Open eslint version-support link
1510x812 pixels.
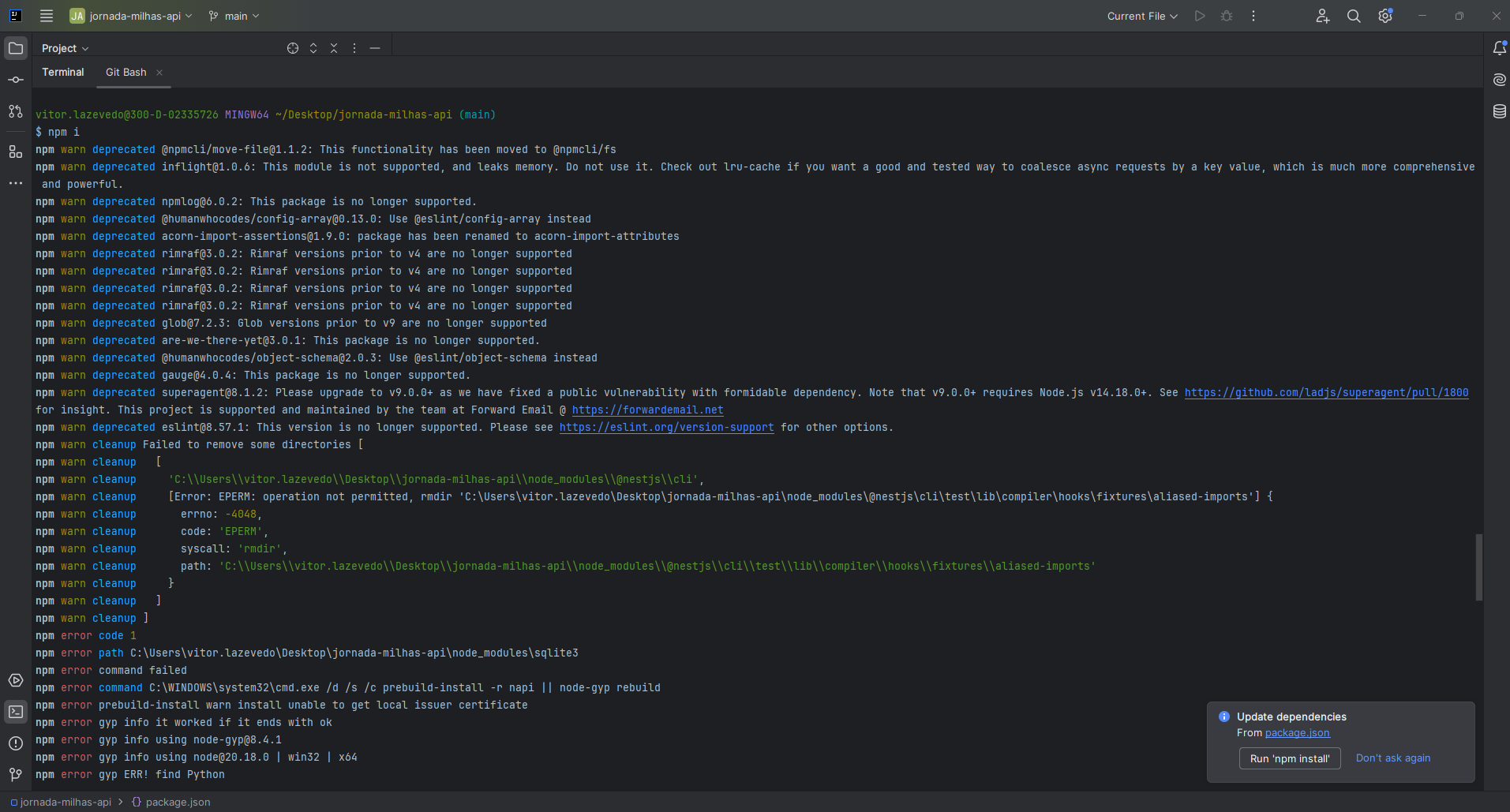coord(666,427)
